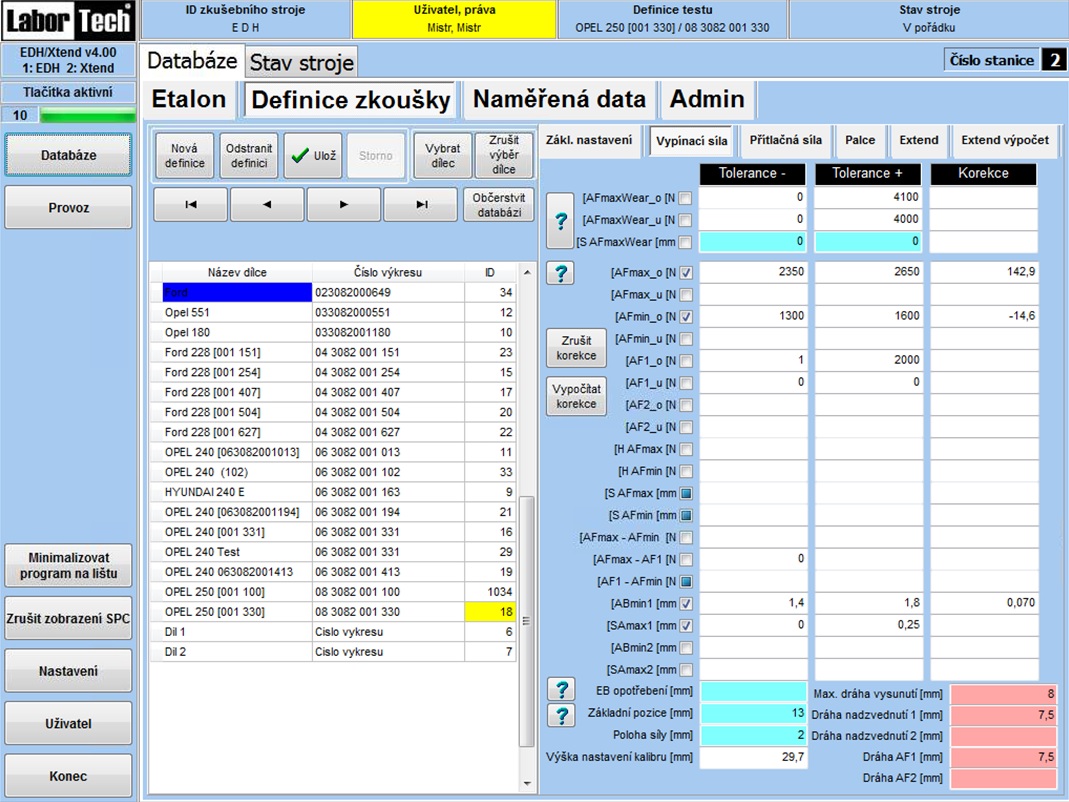
Task: Go to the previous record arrow
Action: [267, 205]
